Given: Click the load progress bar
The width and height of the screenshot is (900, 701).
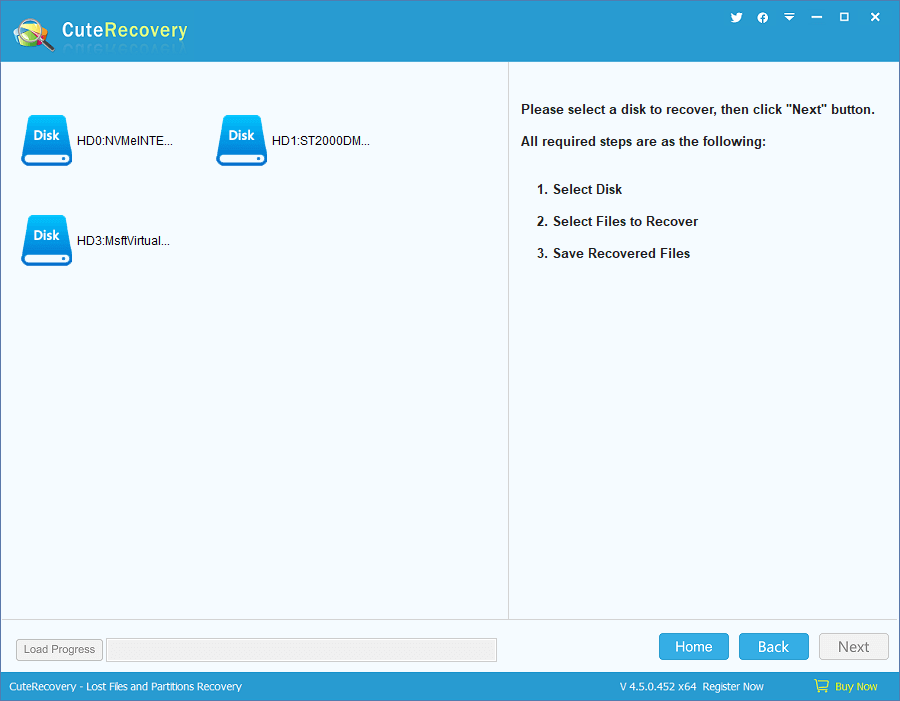Looking at the screenshot, I should [x=302, y=650].
